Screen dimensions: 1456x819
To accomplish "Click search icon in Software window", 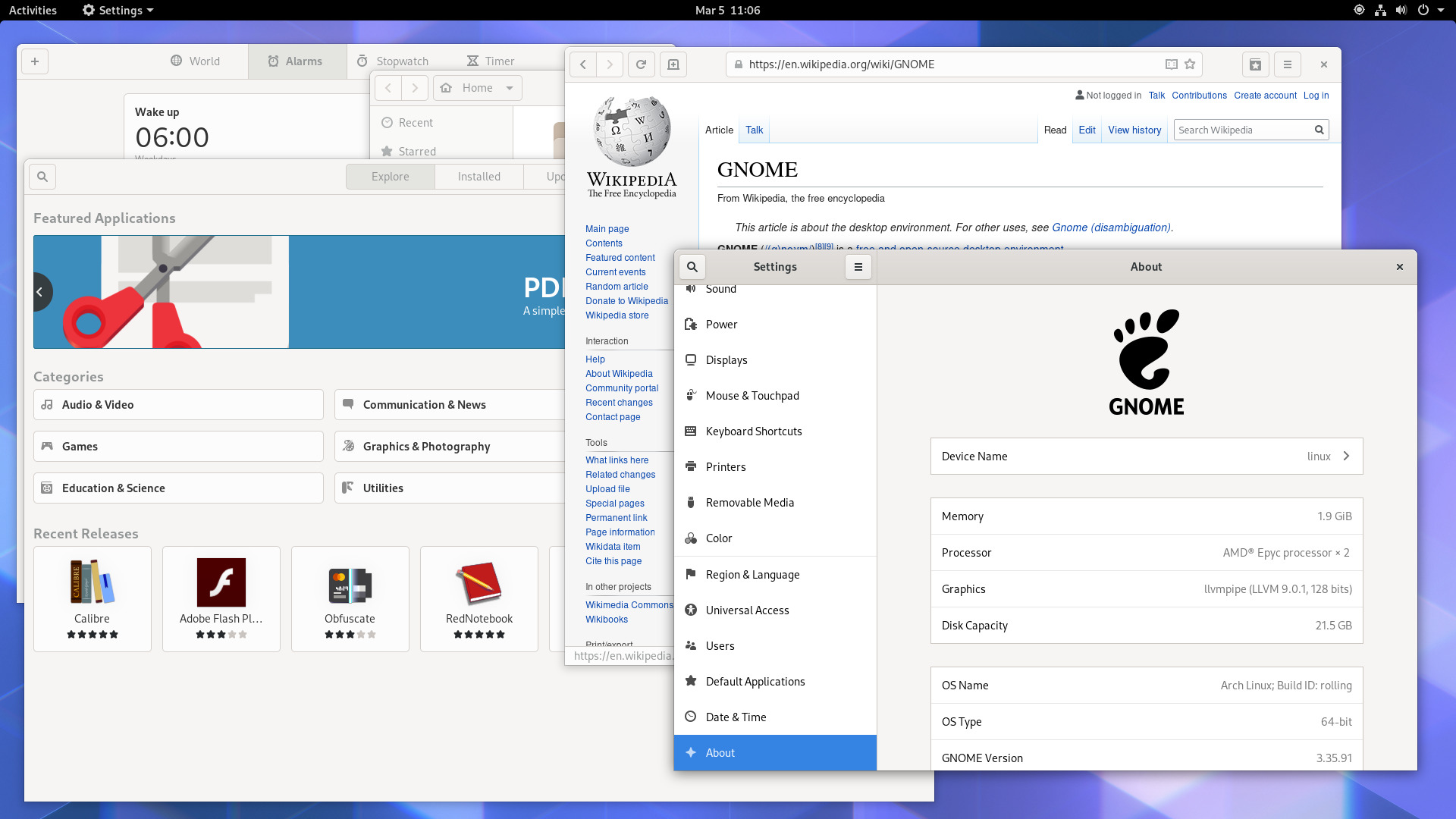I will click(42, 177).
